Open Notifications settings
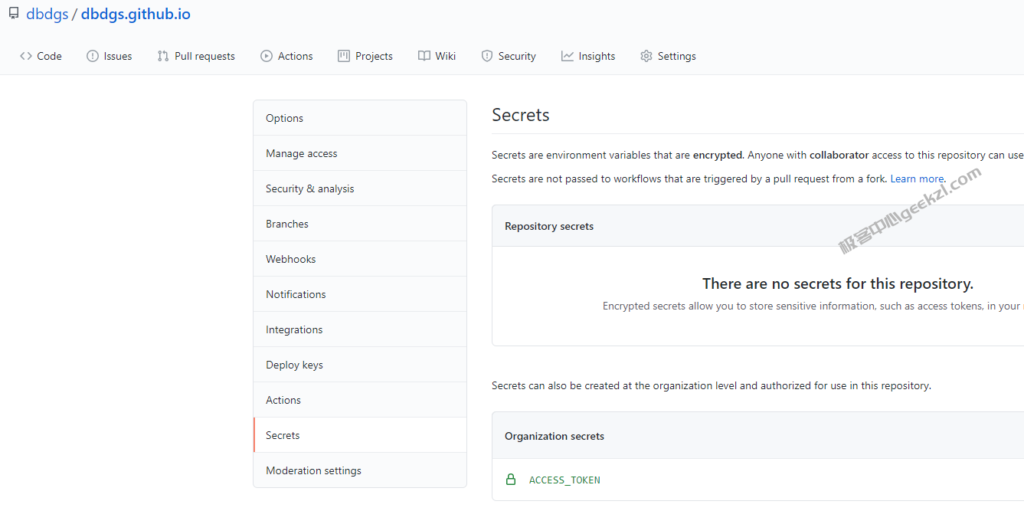Screen dimensions: 1024x511 point(360,295)
